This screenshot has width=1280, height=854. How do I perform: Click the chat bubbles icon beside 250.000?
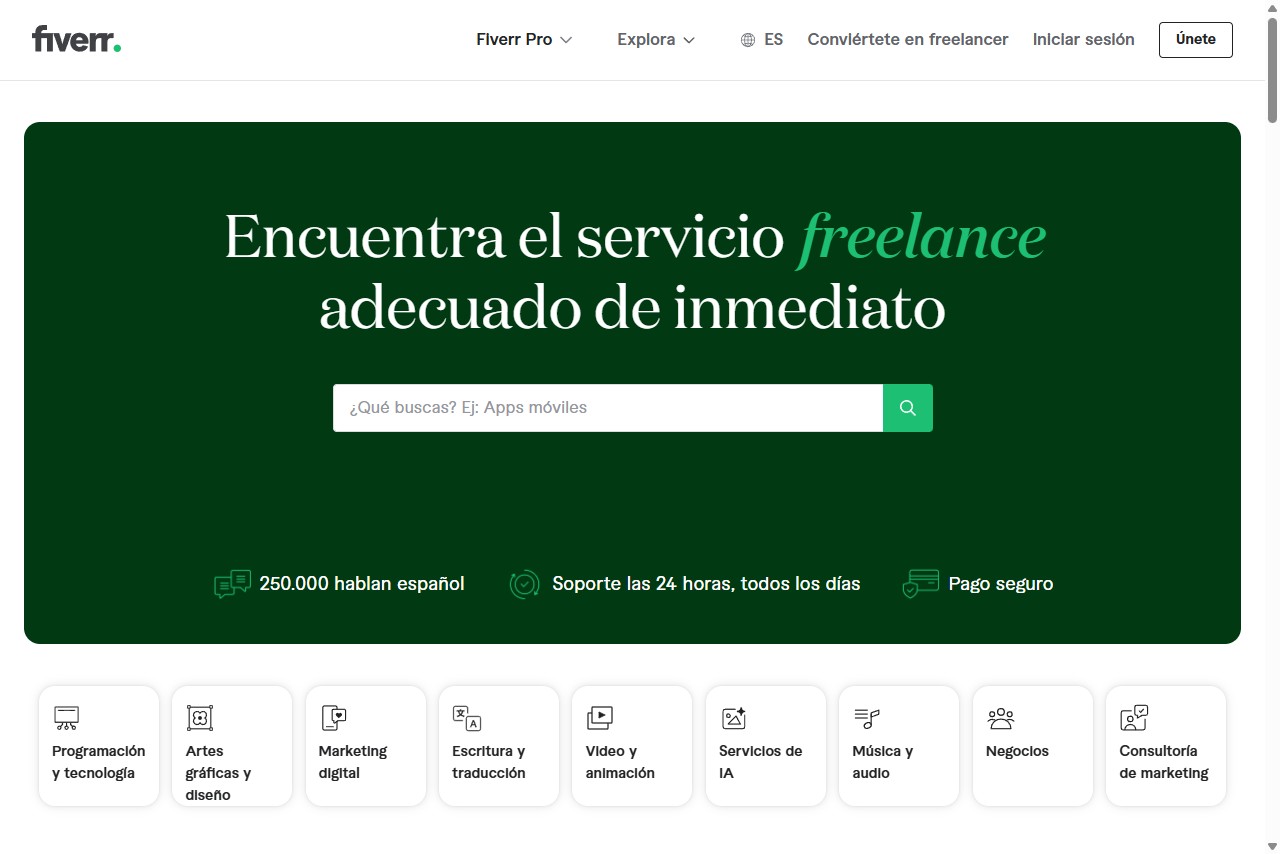click(232, 584)
